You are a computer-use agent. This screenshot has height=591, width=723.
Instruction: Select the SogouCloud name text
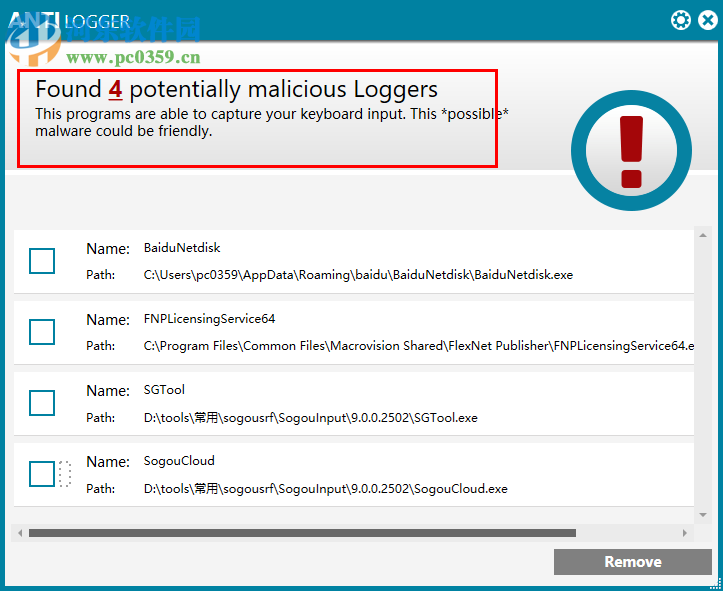point(179,461)
